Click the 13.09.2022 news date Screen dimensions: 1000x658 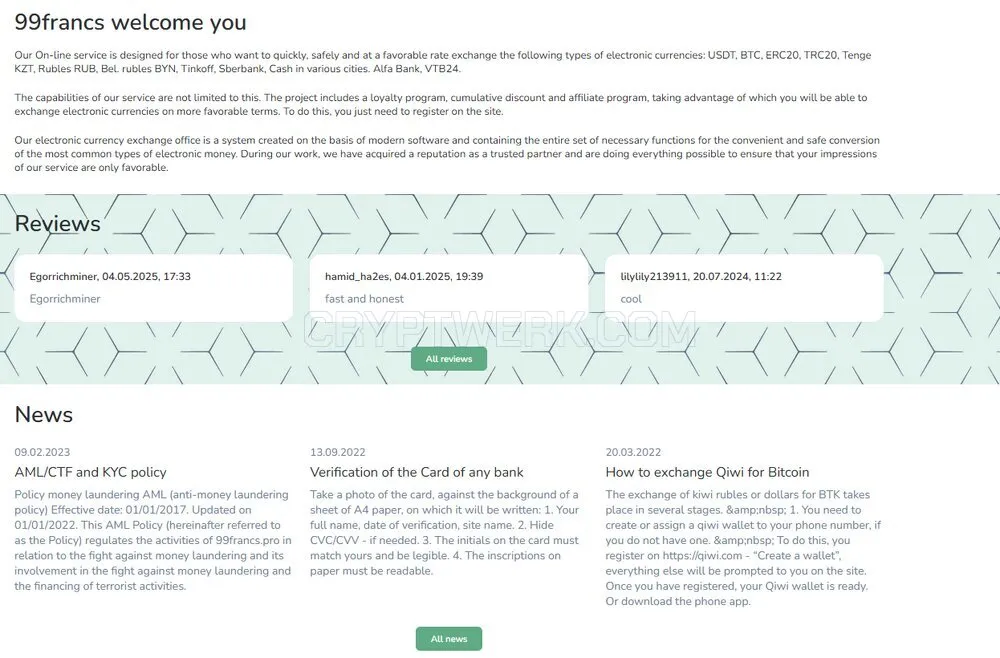(338, 452)
